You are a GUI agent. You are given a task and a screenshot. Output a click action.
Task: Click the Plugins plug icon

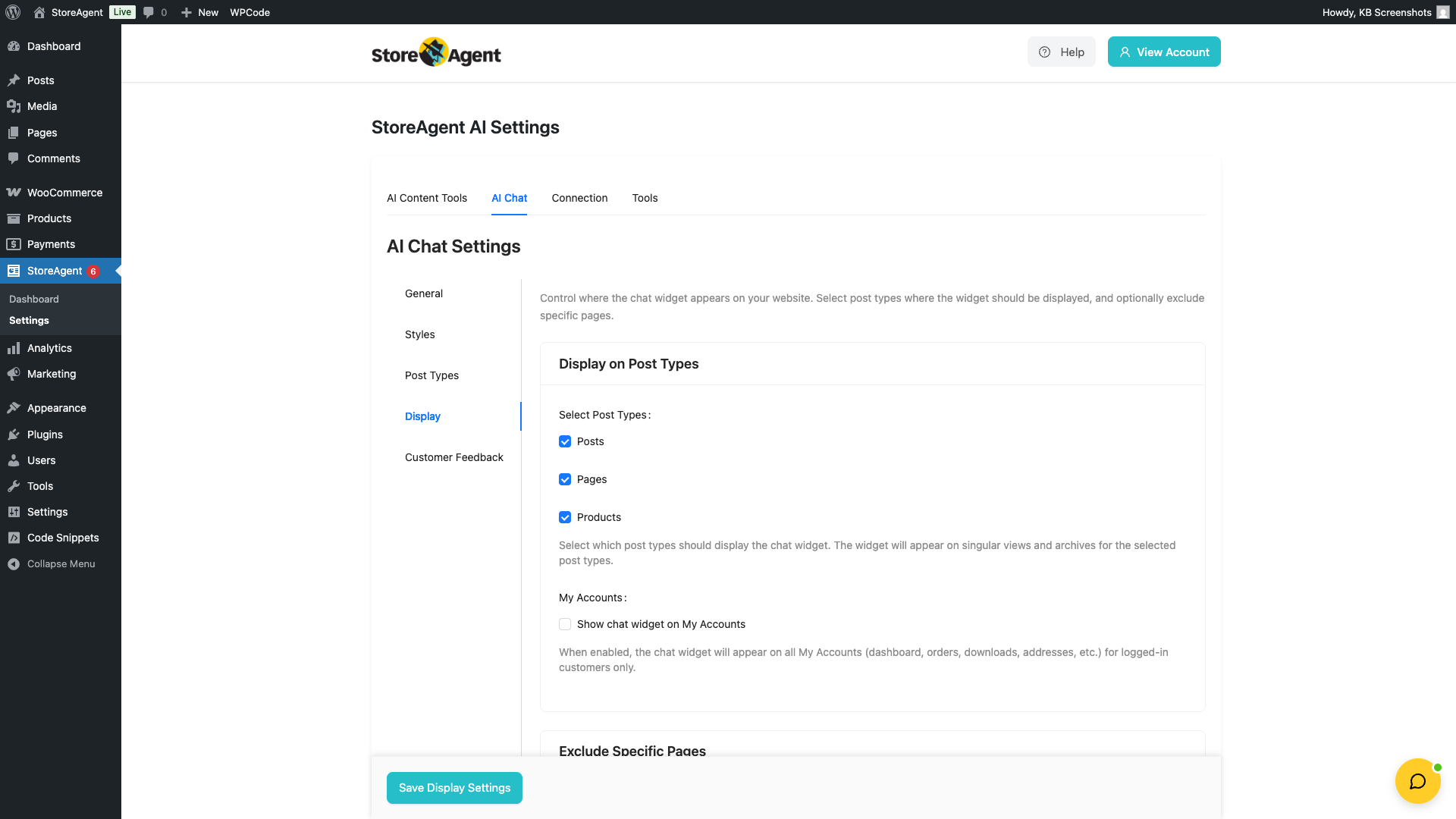pyautogui.click(x=14, y=435)
